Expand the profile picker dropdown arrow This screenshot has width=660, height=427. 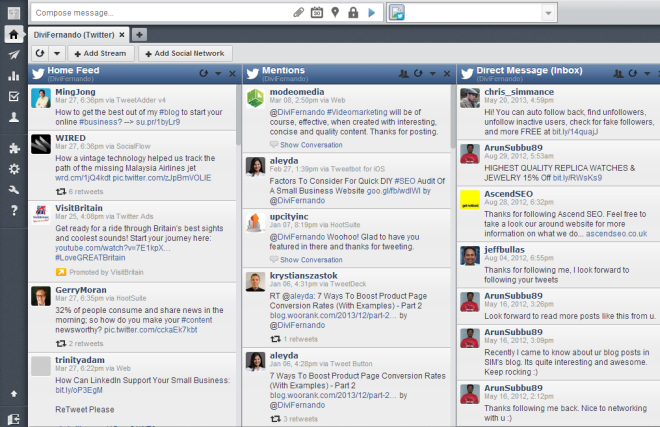coord(548,13)
